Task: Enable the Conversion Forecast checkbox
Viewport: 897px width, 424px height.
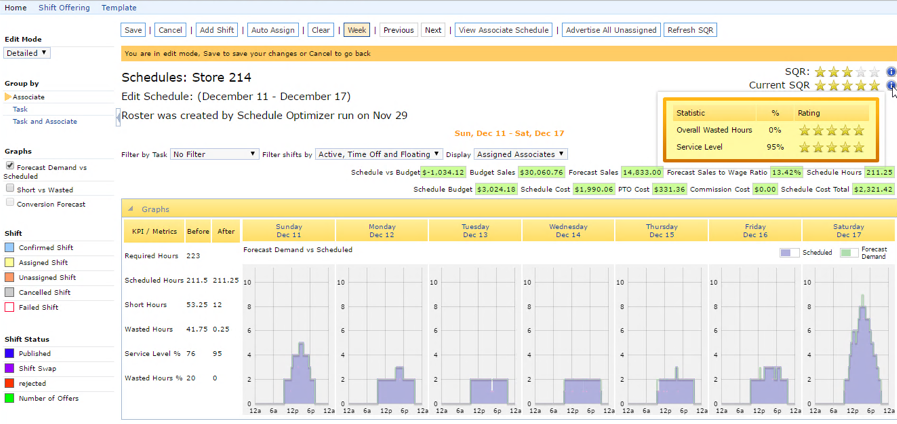Action: point(9,203)
